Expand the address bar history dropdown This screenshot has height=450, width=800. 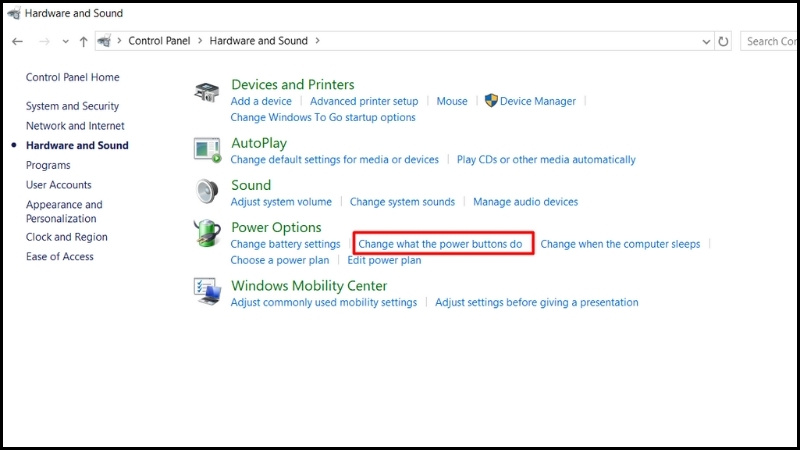[706, 42]
